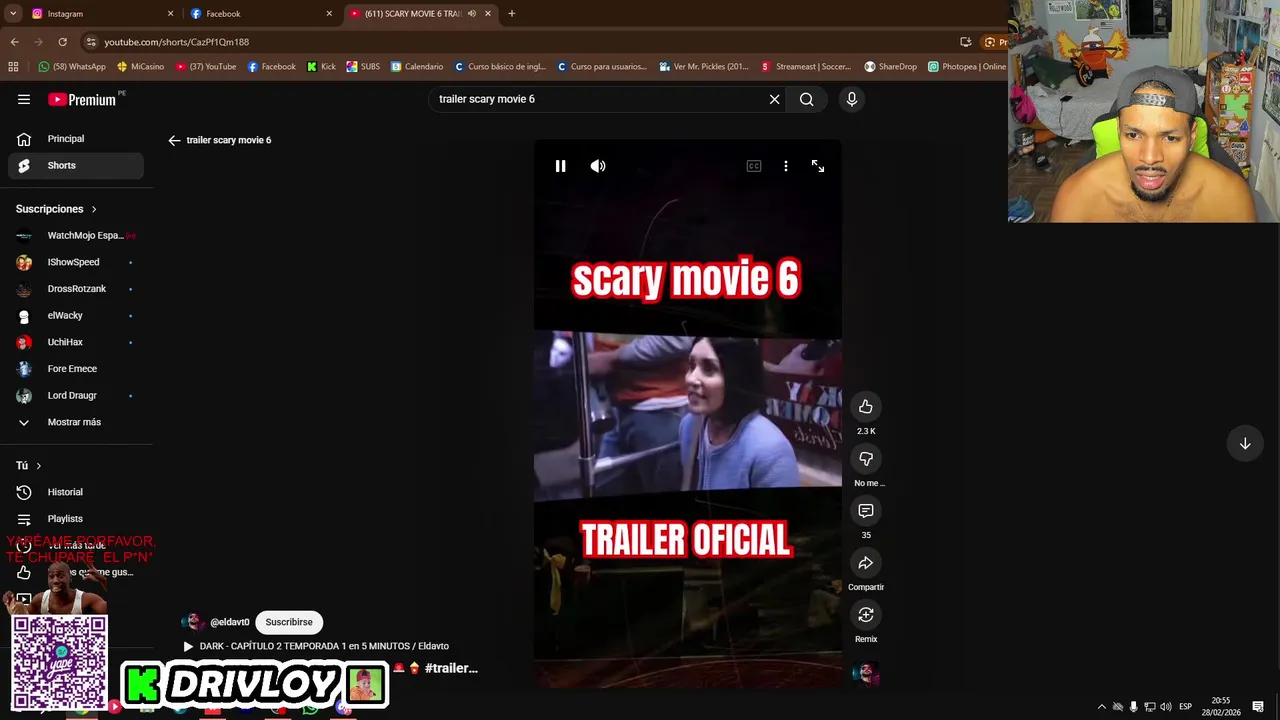Open Lord Draugr channel subscription

[76, 396]
